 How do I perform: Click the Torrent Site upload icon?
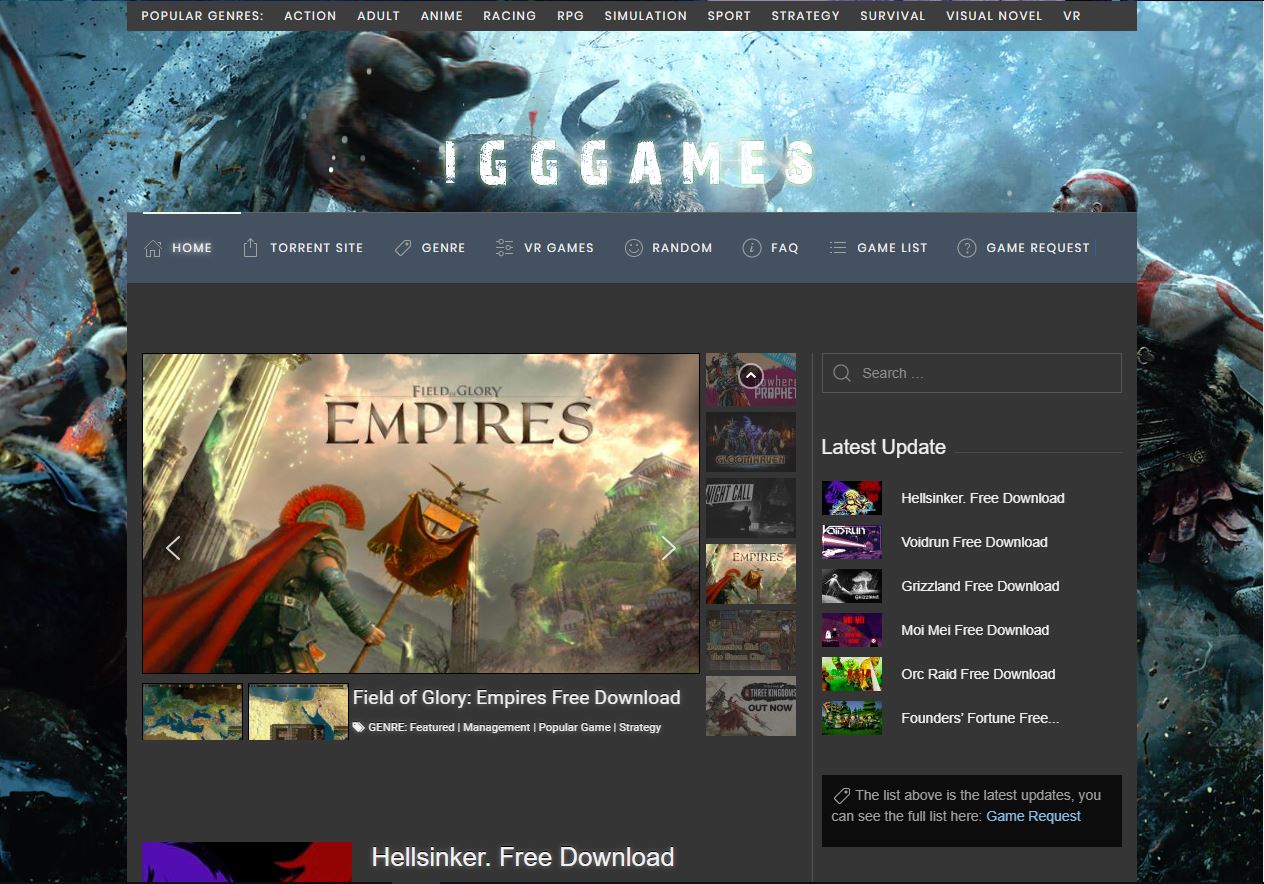(x=251, y=248)
